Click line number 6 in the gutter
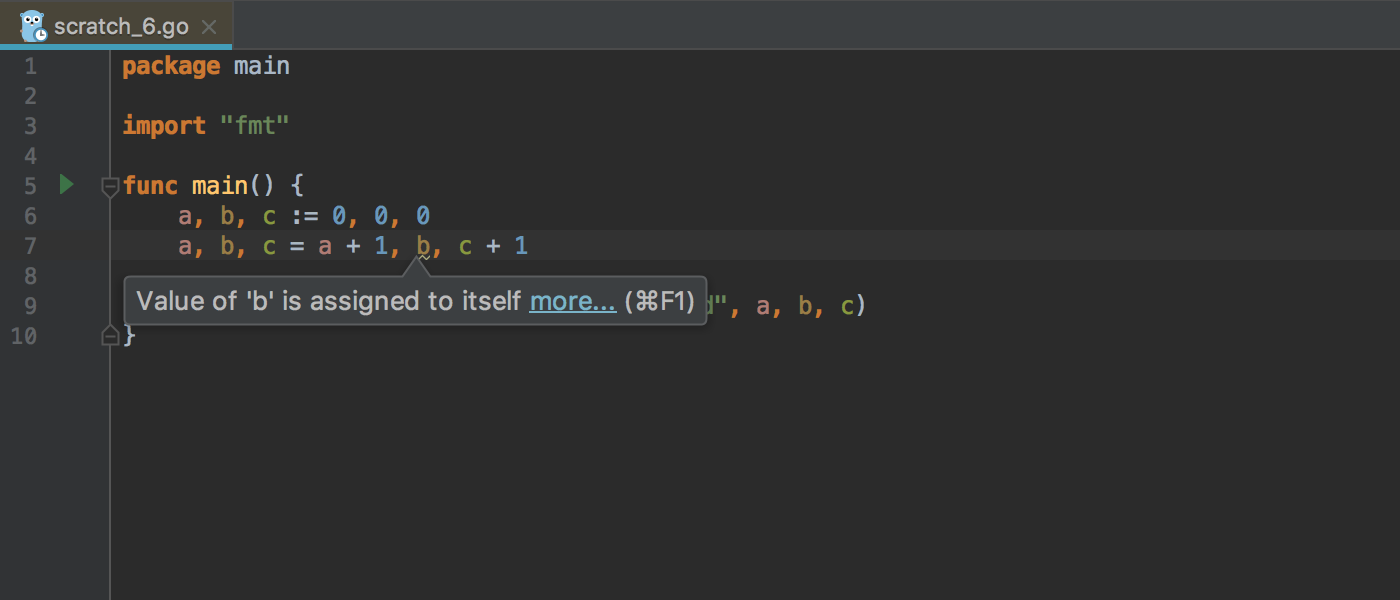 tap(30, 215)
